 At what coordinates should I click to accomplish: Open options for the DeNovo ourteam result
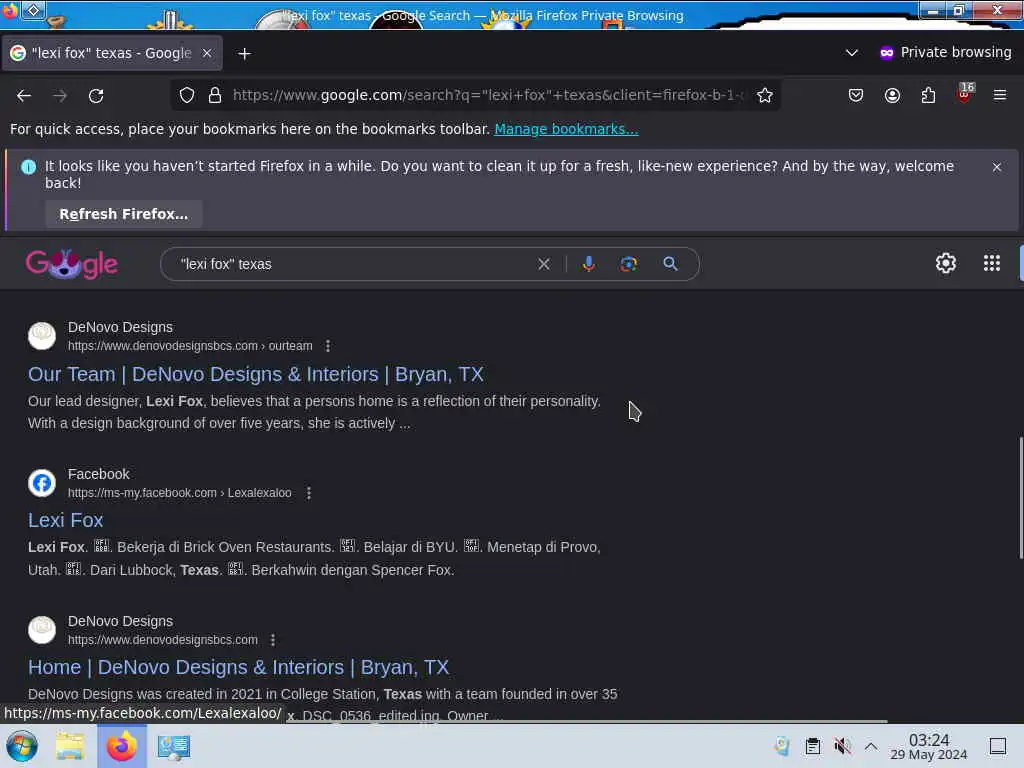click(328, 346)
